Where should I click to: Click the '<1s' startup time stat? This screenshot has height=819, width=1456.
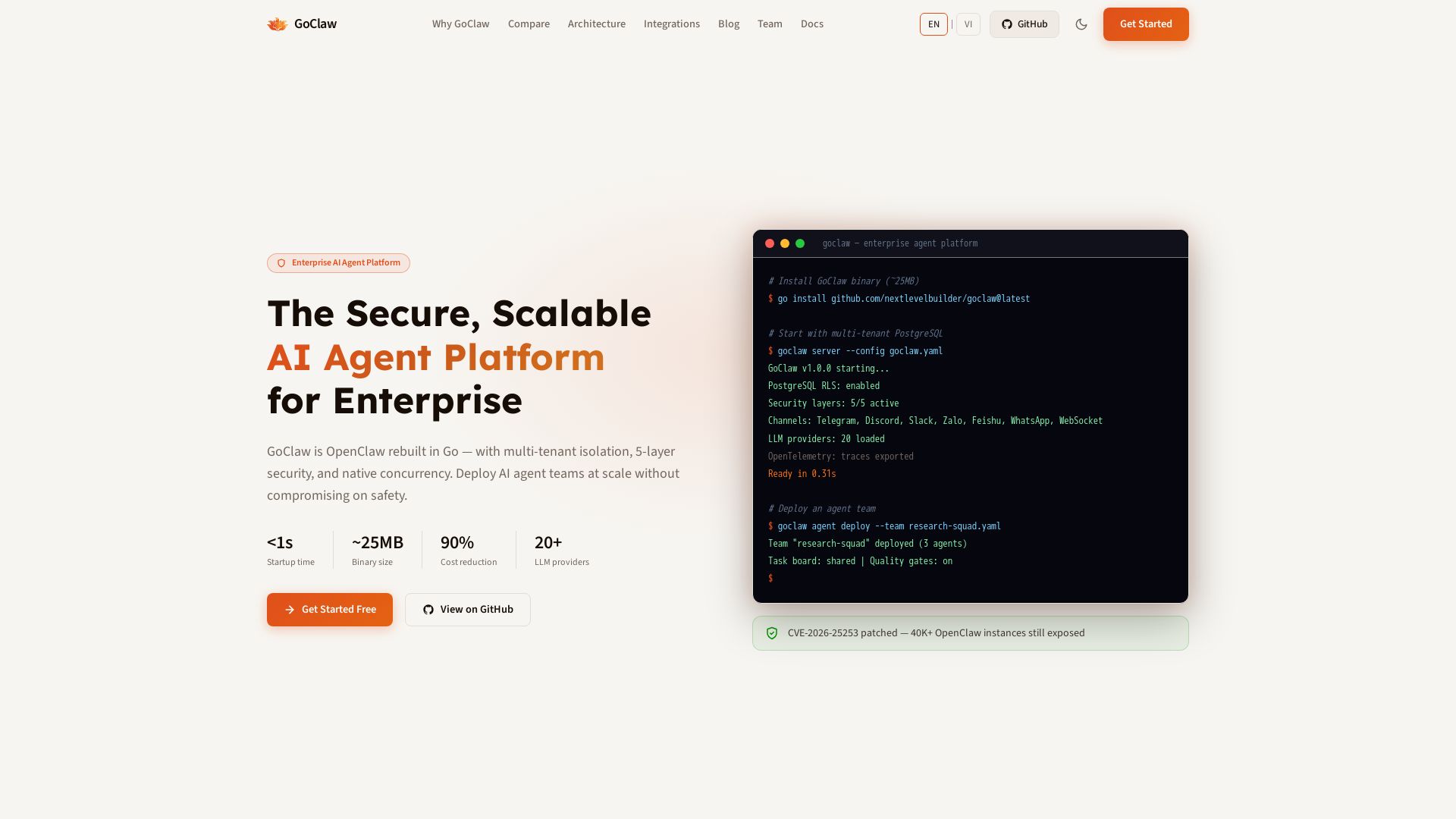[290, 550]
